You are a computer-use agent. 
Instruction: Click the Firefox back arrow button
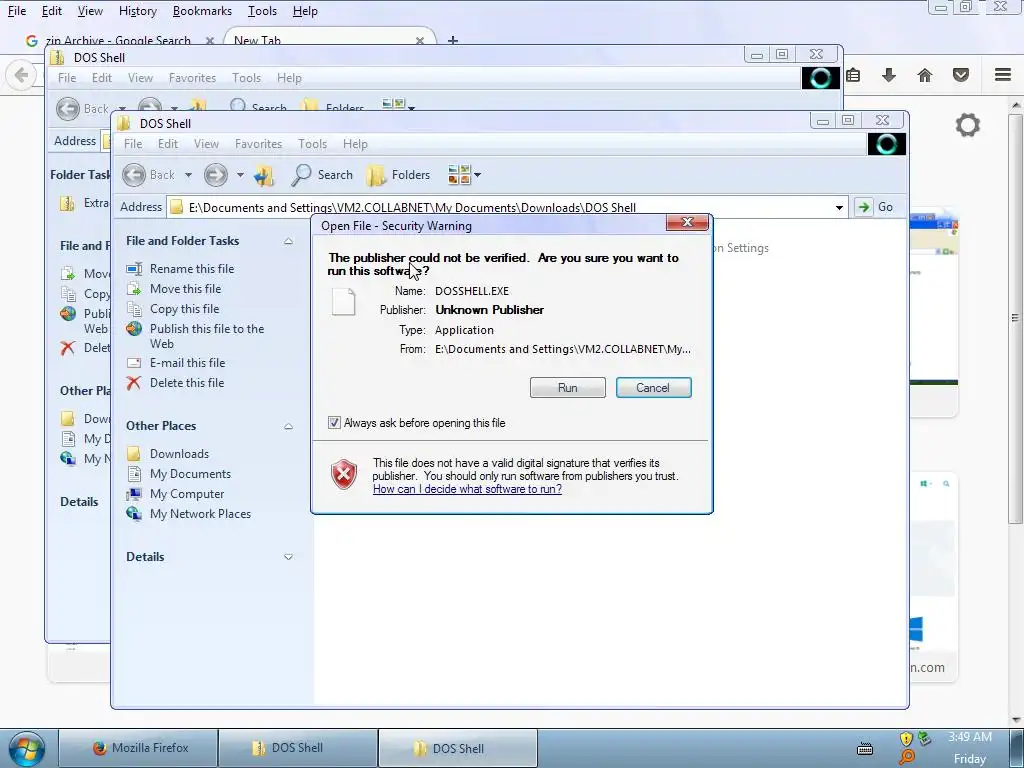click(x=21, y=75)
